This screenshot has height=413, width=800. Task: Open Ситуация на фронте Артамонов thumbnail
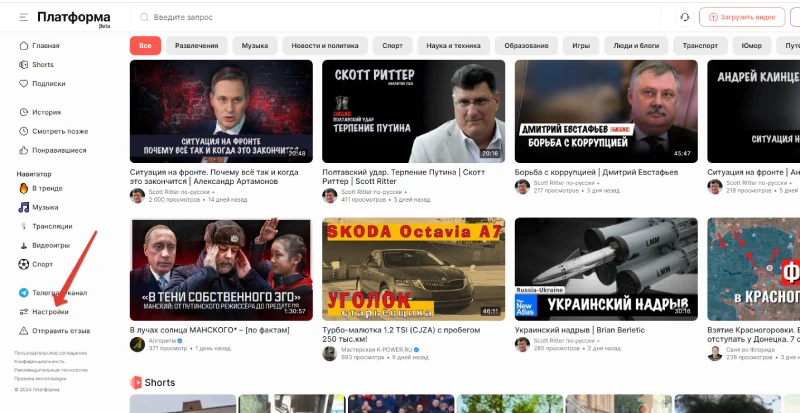[221, 111]
